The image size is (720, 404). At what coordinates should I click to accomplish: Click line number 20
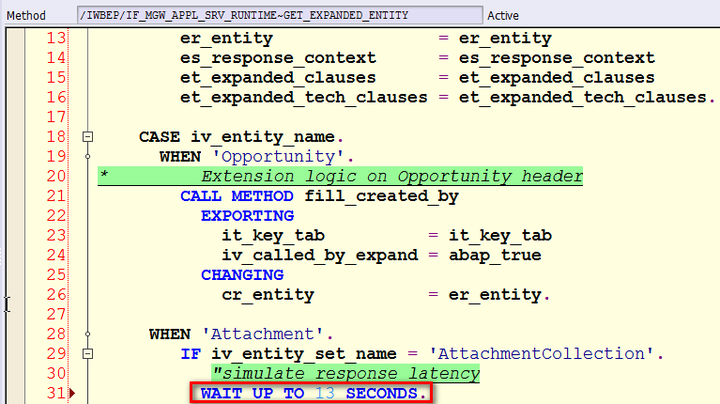pyautogui.click(x=56, y=176)
